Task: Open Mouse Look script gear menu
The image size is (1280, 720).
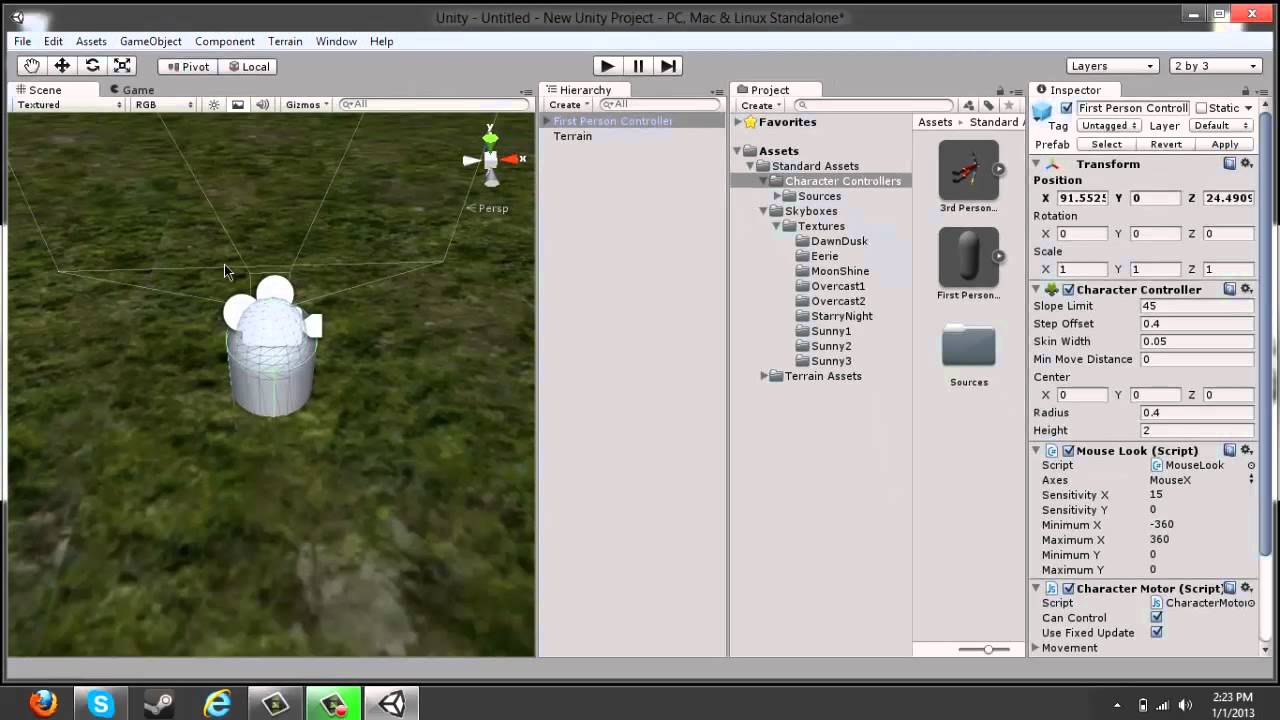Action: (x=1247, y=450)
